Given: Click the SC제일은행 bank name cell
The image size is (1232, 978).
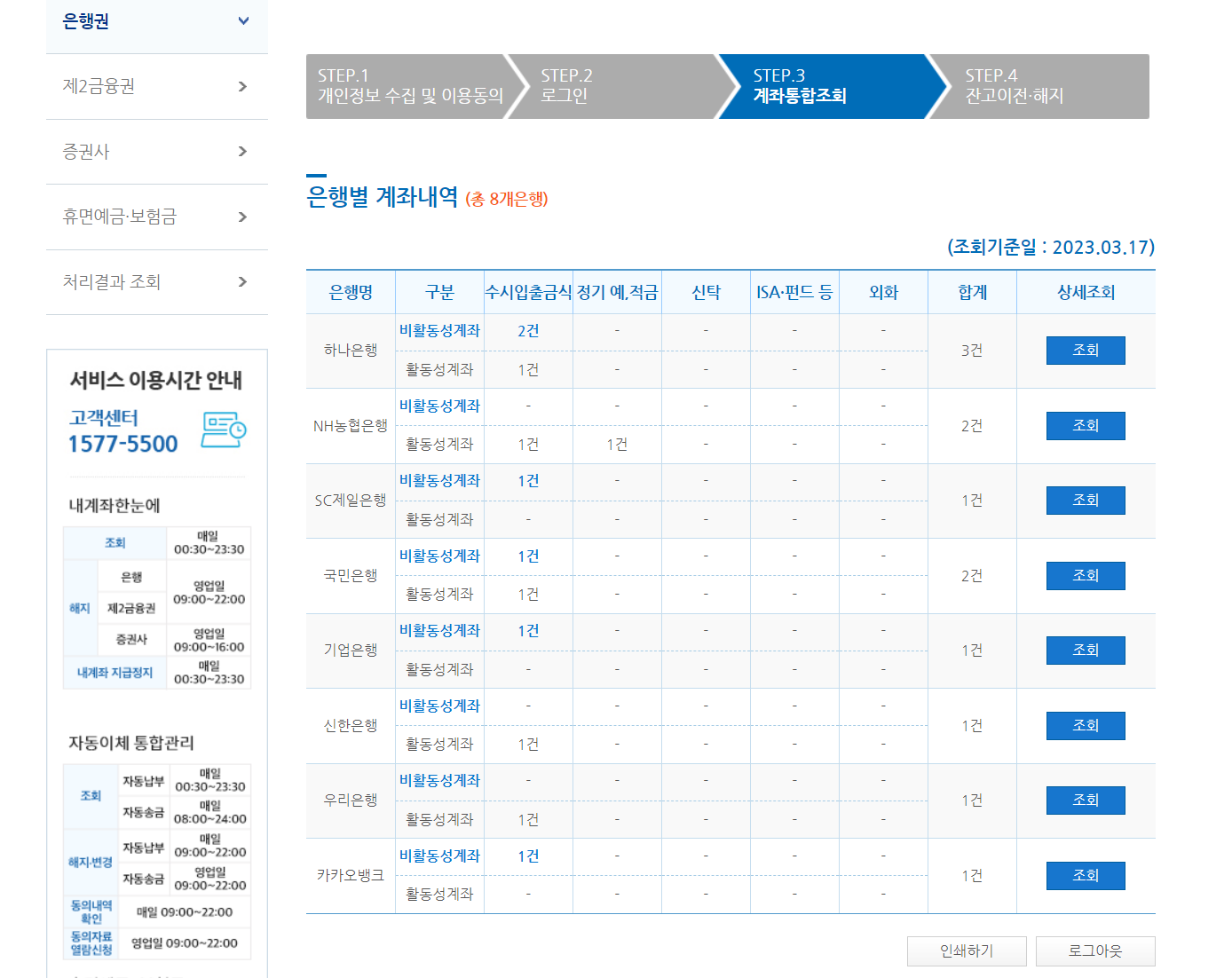Looking at the screenshot, I should [x=351, y=501].
